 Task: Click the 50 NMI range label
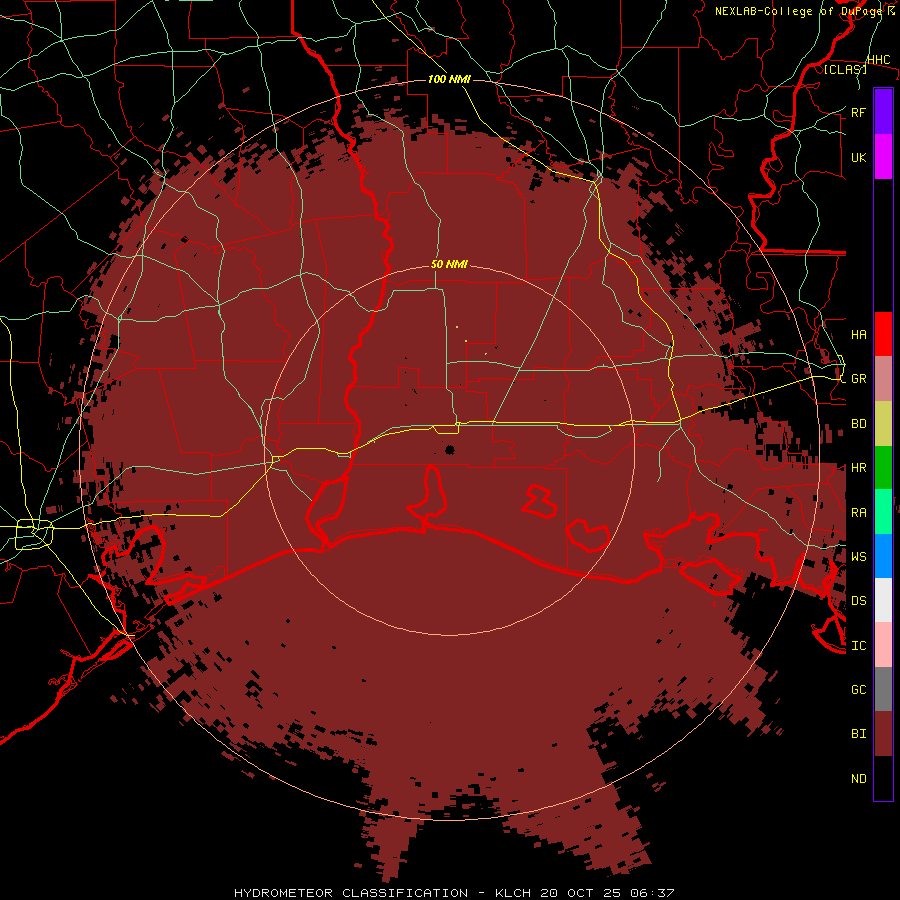[x=449, y=264]
